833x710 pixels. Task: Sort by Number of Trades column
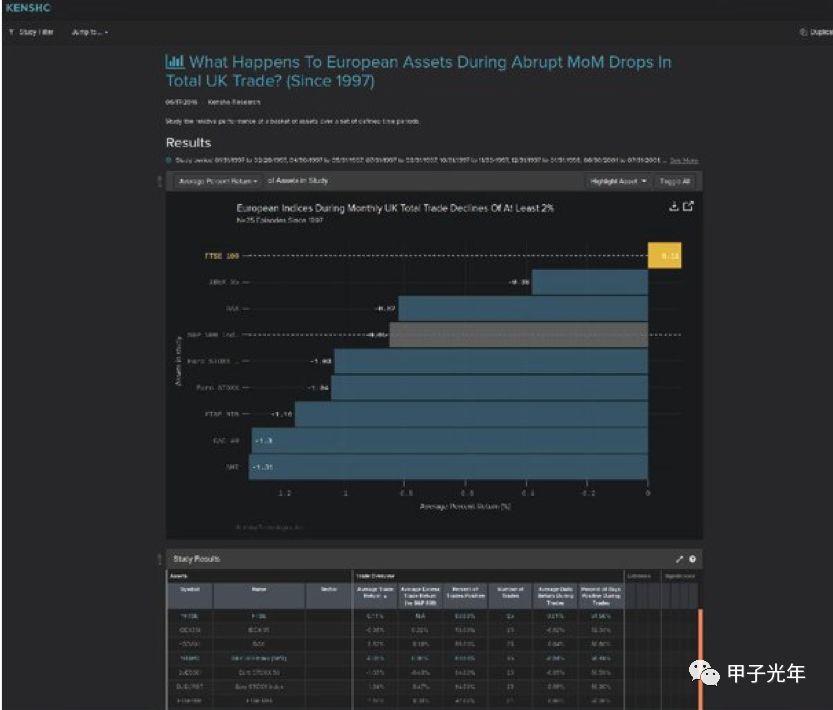[511, 596]
